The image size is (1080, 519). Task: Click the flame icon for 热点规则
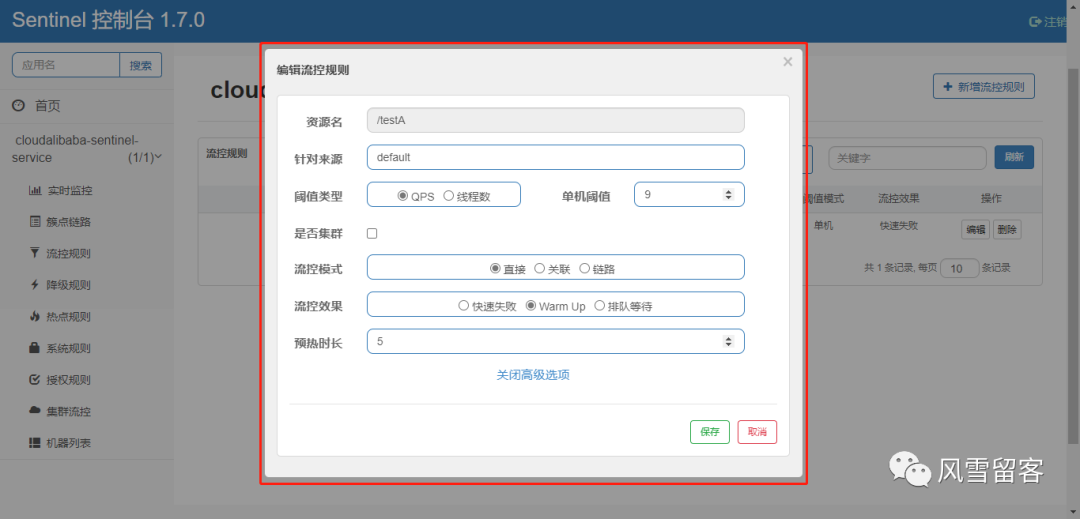[34, 317]
